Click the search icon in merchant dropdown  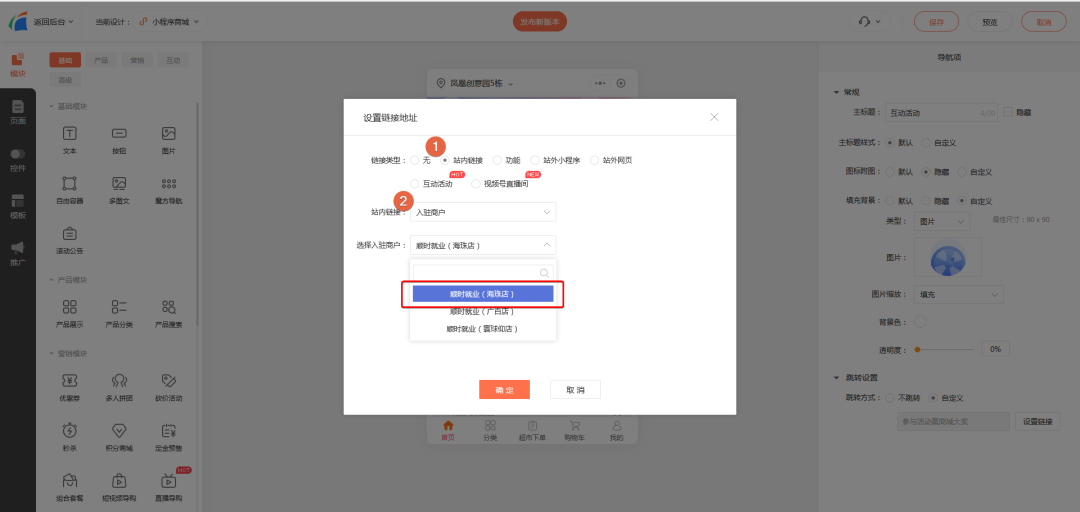coord(544,273)
